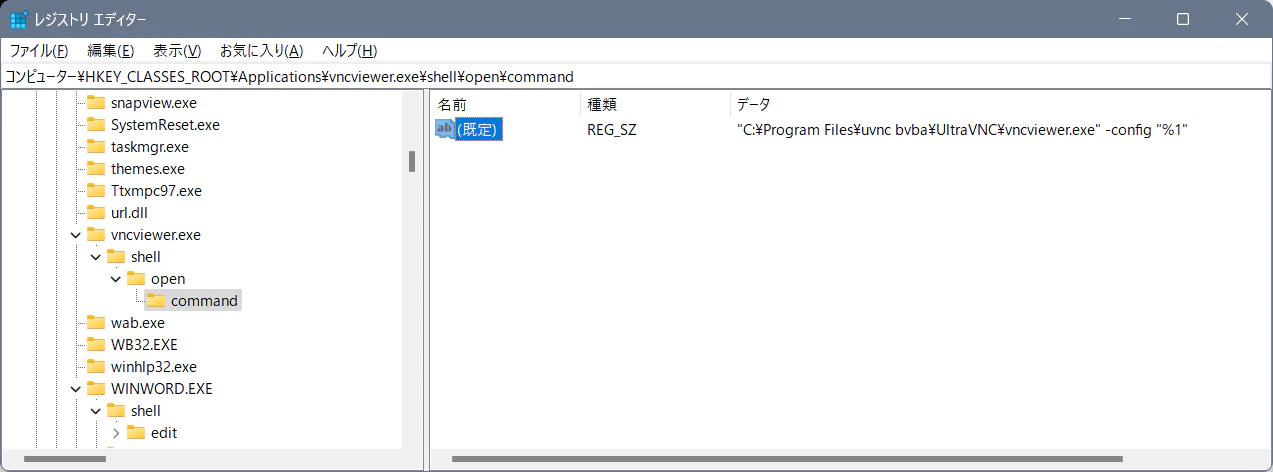Viewport: 1273px width, 472px height.
Task: Click the ab string value icon for (既定)
Action: pyautogui.click(x=445, y=129)
